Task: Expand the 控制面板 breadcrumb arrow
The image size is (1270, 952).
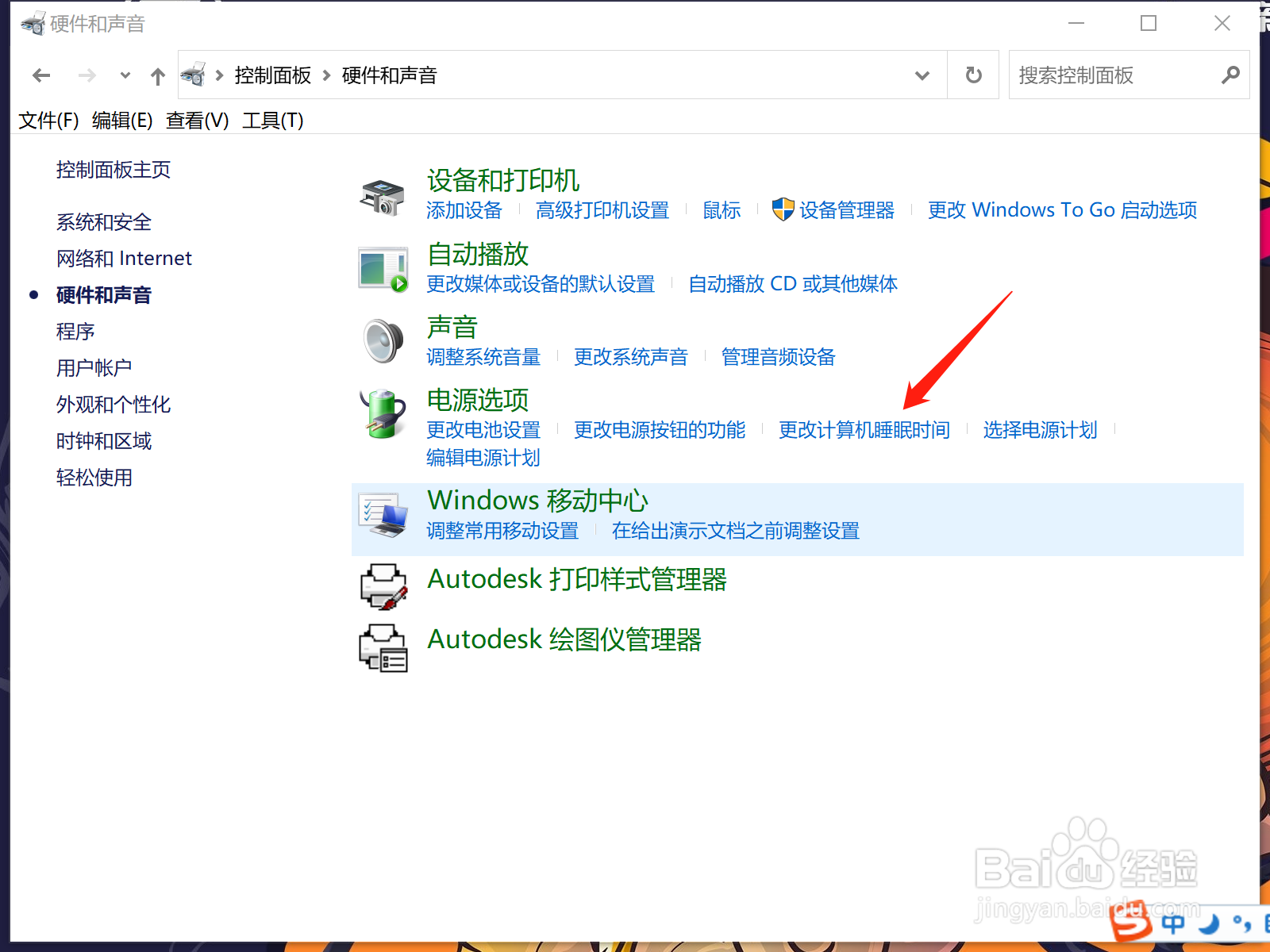Action: (x=326, y=75)
